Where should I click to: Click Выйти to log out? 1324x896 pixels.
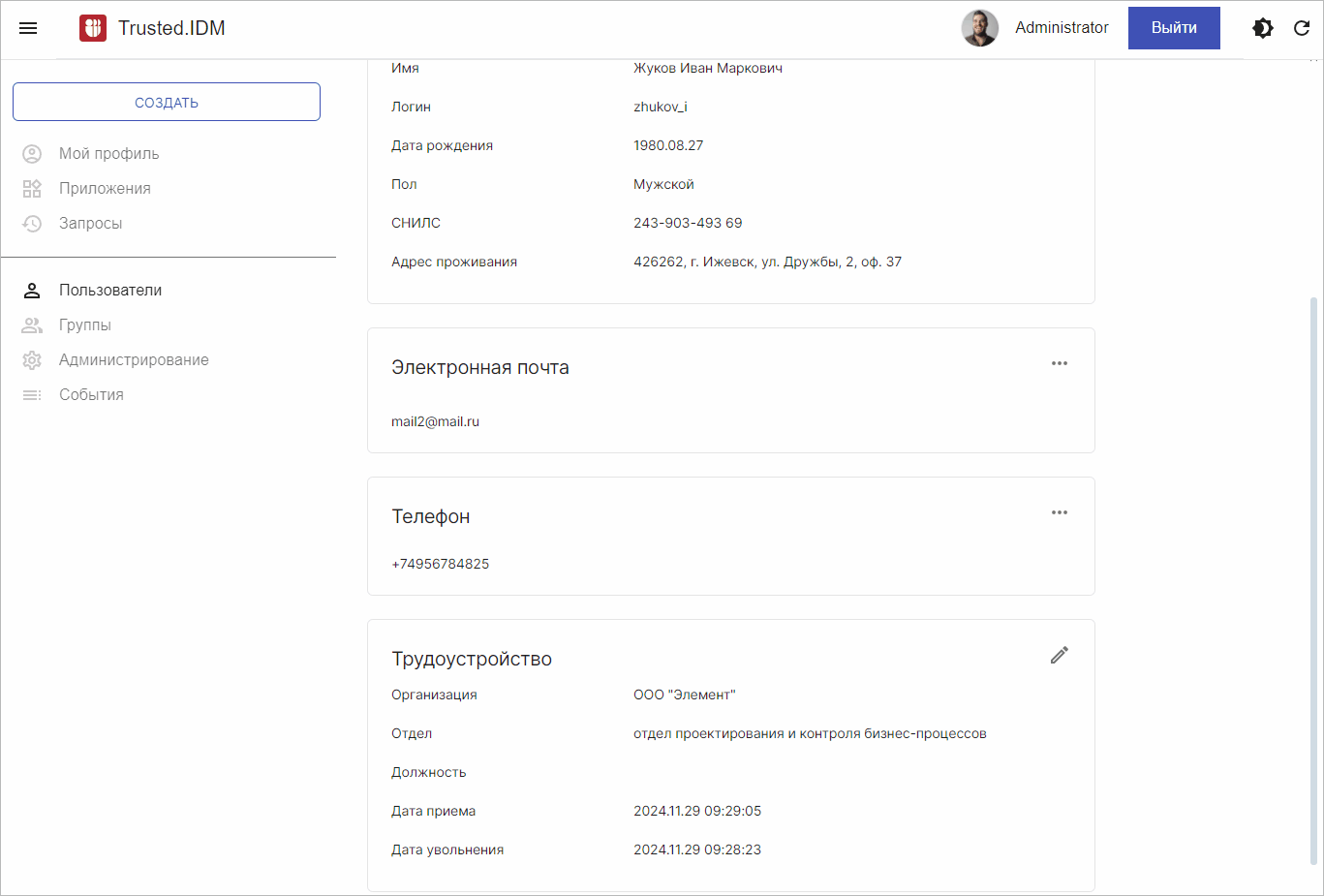1173,28
